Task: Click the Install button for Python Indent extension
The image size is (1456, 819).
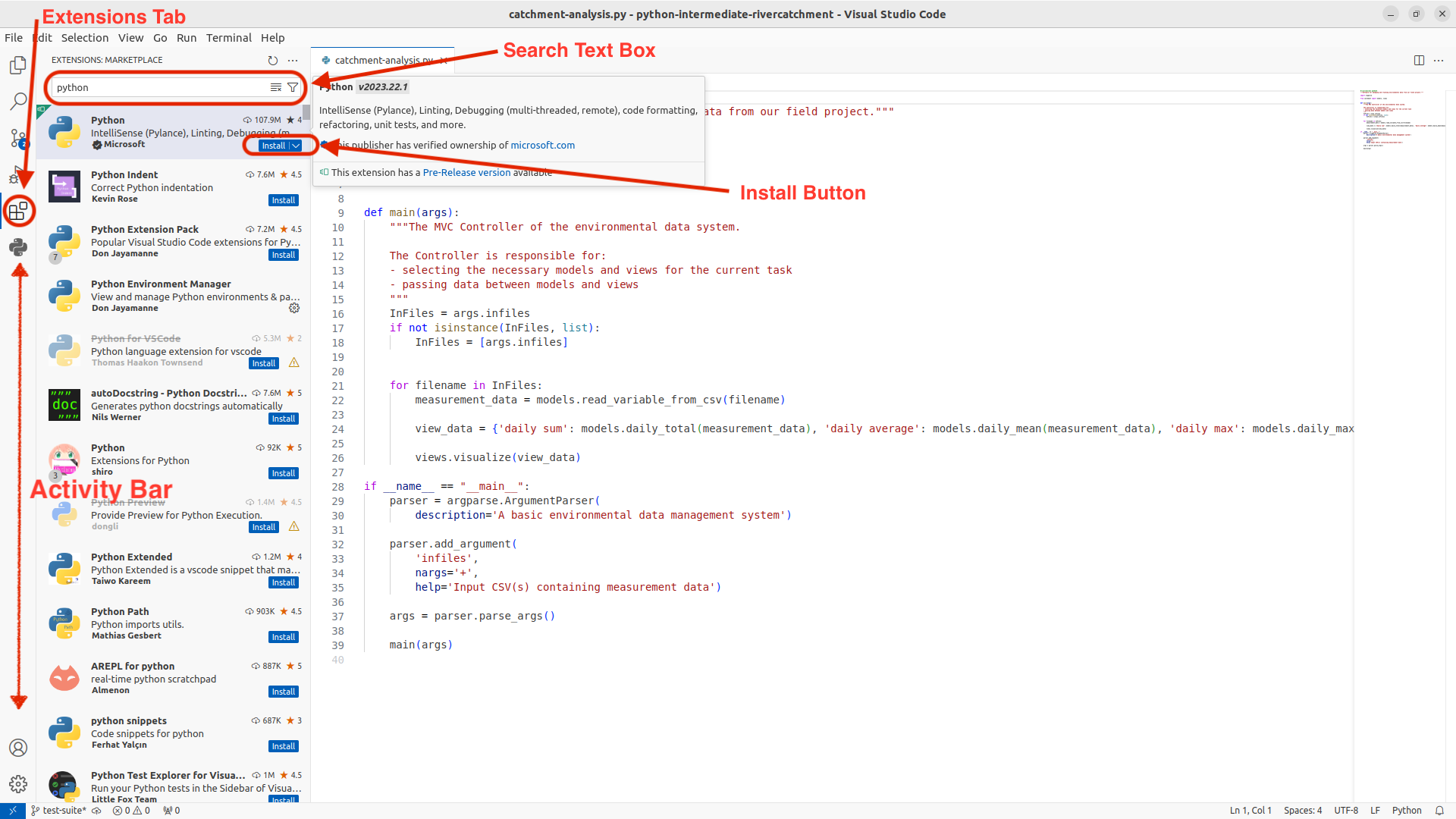Action: point(283,199)
